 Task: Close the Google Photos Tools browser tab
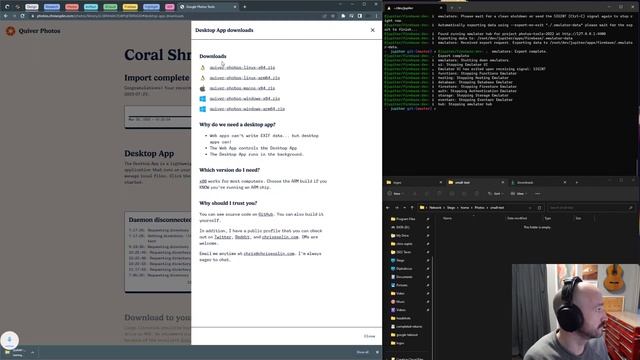coord(235,7)
